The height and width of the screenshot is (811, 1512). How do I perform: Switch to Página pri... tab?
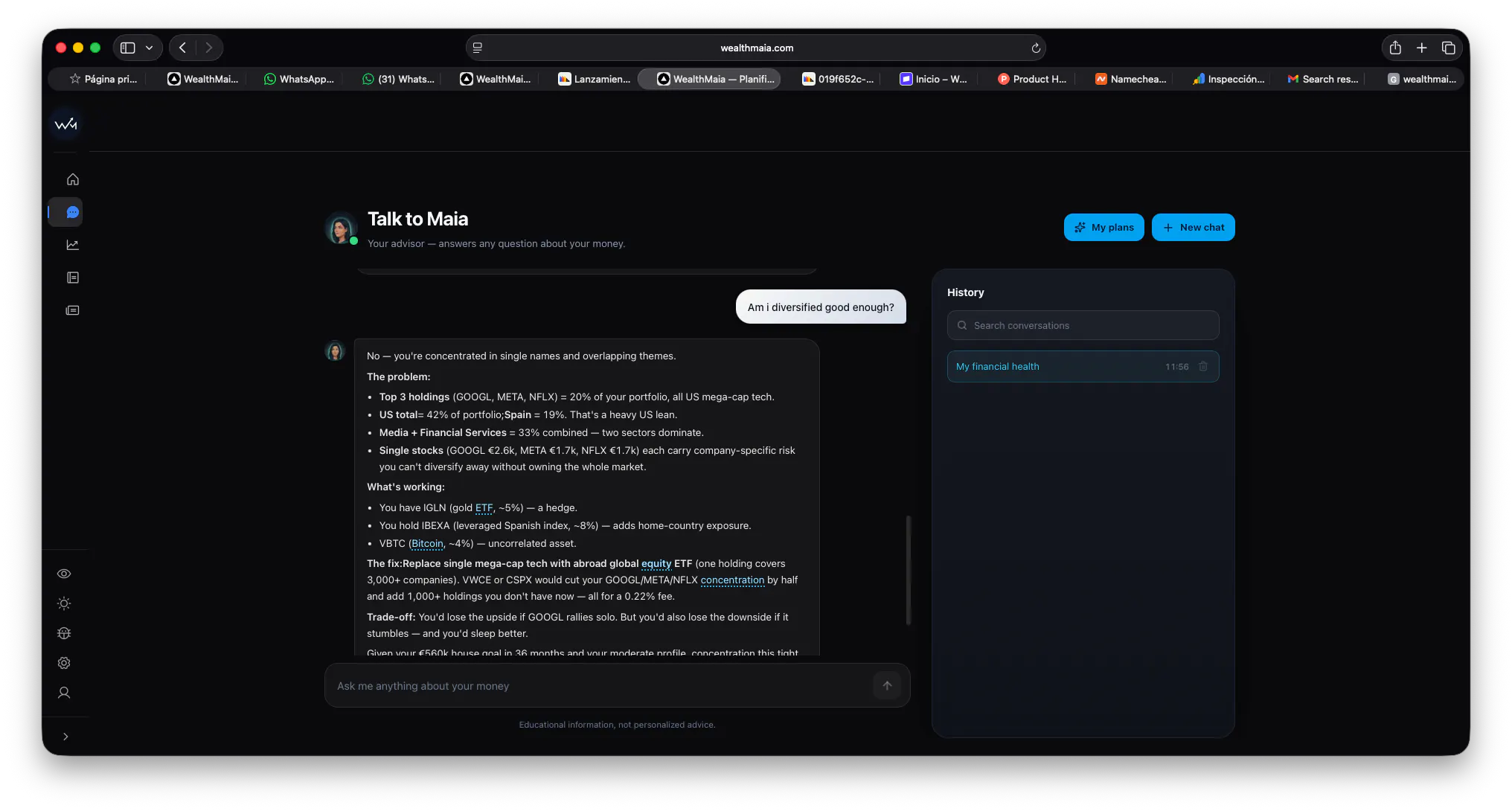[103, 79]
